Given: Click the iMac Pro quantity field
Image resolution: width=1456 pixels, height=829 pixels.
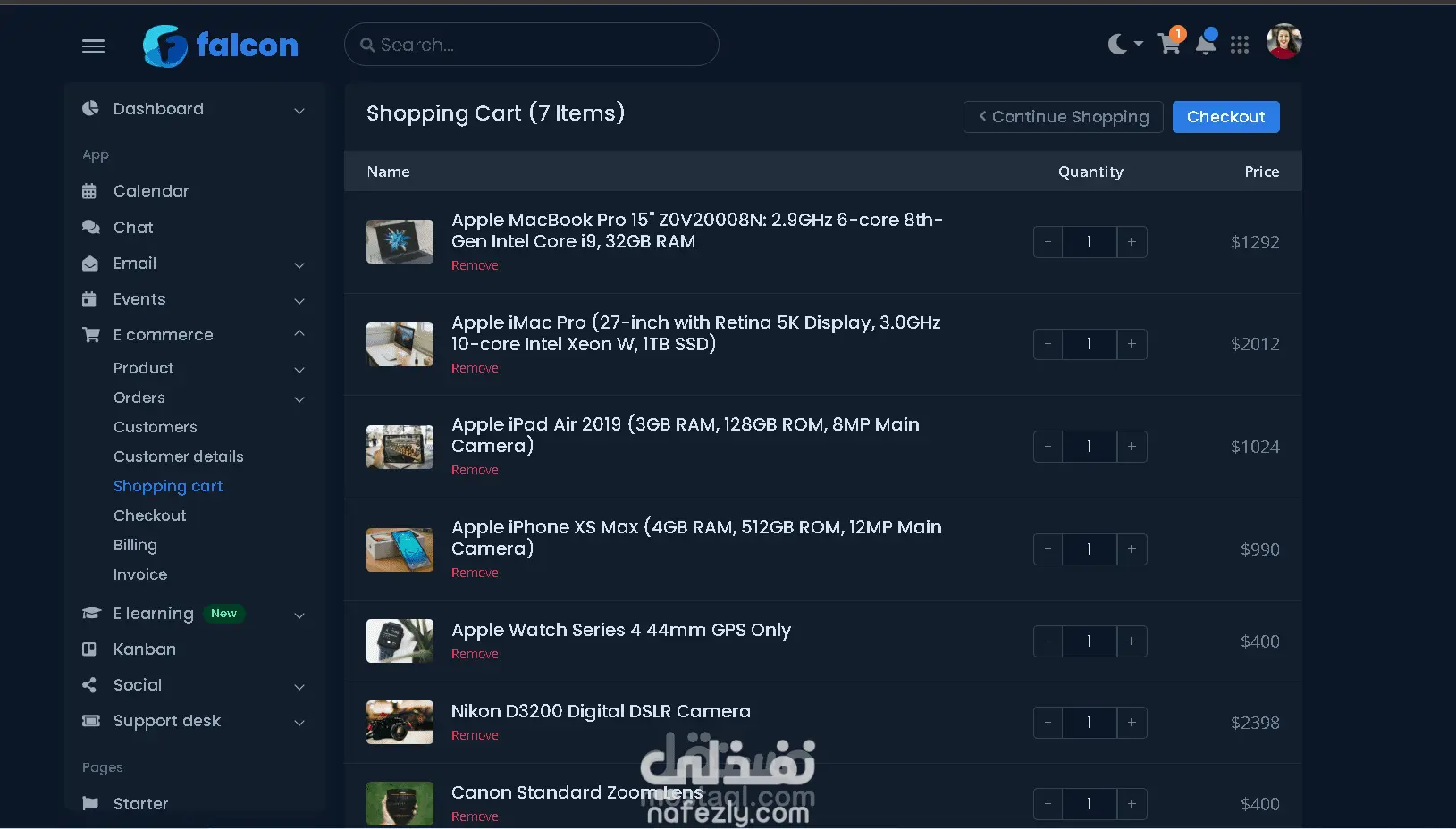Looking at the screenshot, I should pyautogui.click(x=1090, y=344).
